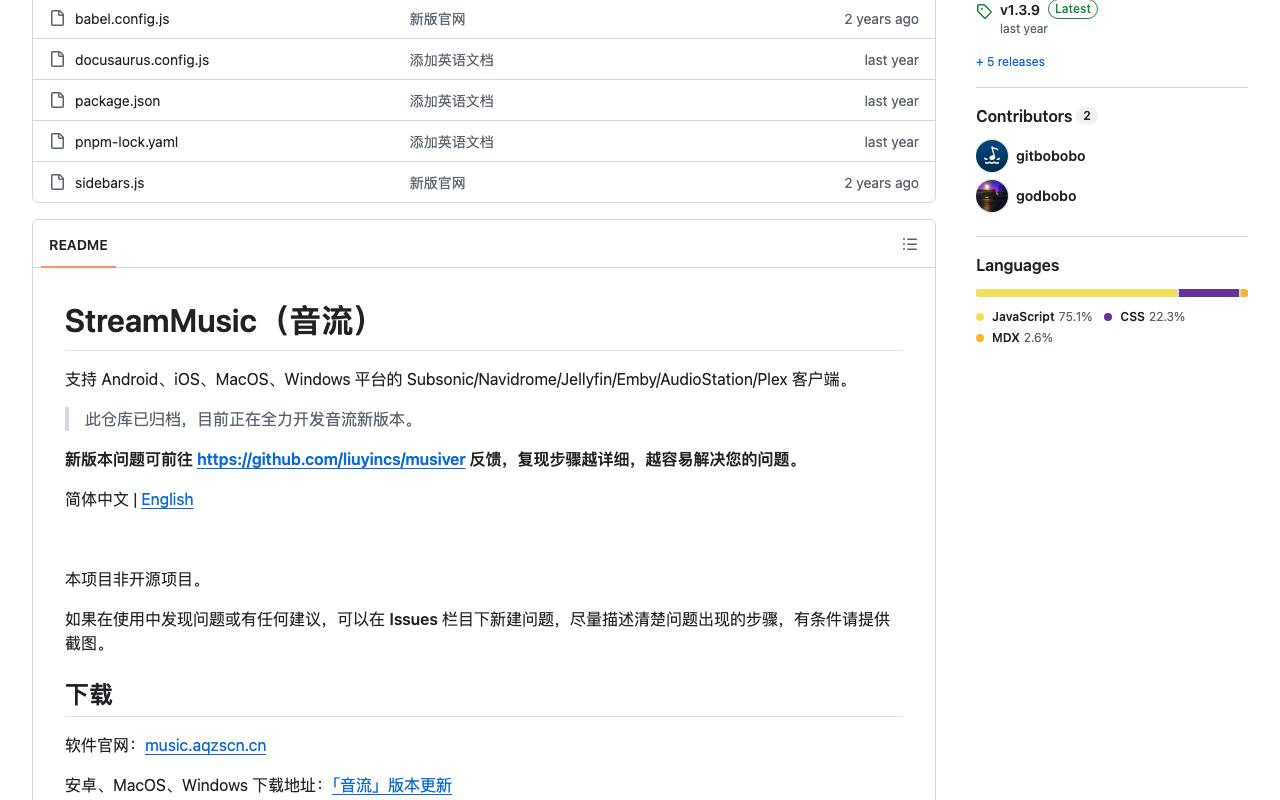Open docusaurus.config.js file
This screenshot has width=1280, height=800.
click(142, 60)
